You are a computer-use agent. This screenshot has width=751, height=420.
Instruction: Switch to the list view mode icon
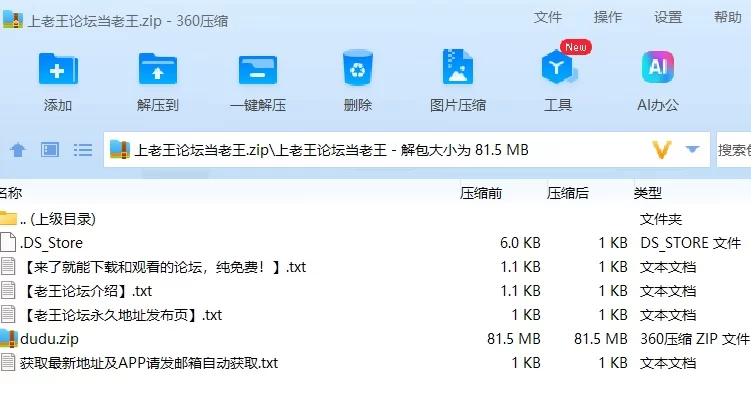[x=83, y=150]
